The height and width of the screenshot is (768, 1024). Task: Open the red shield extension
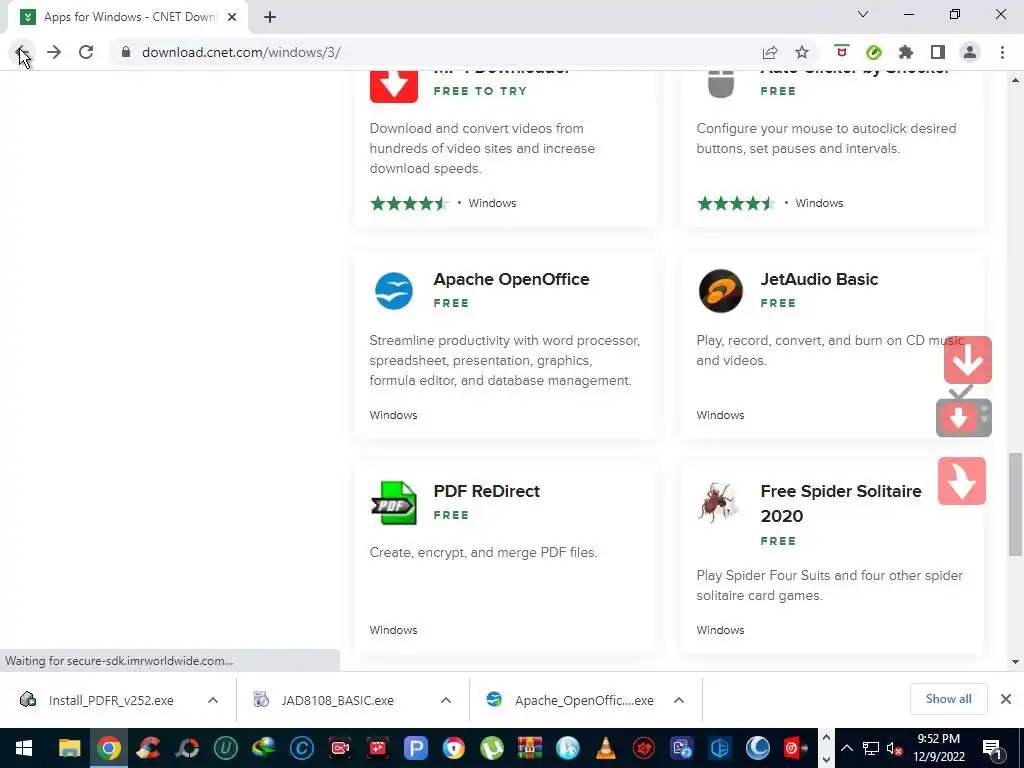coord(842,52)
